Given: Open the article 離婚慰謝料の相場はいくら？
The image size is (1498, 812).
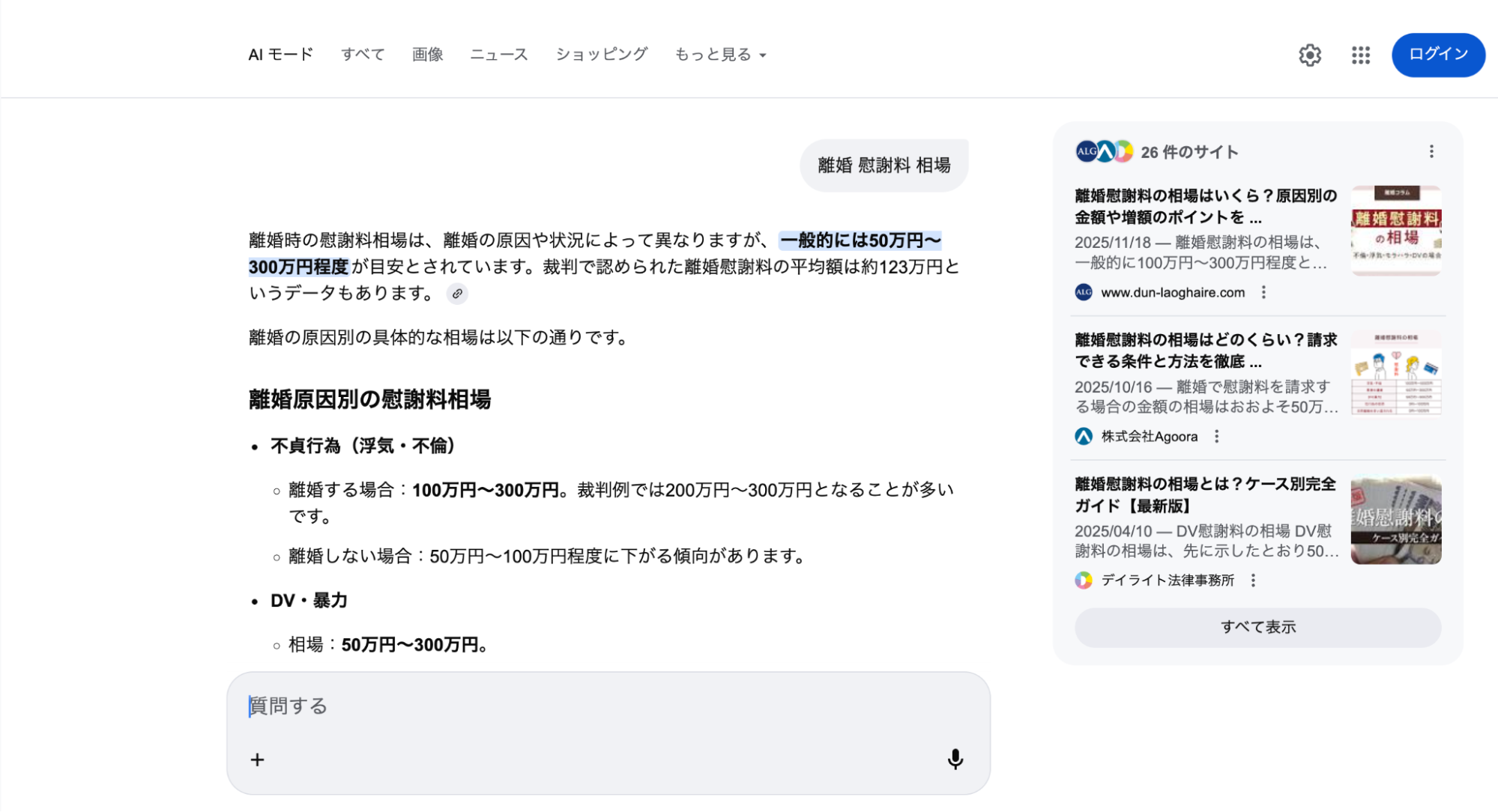Looking at the screenshot, I should 1203,206.
